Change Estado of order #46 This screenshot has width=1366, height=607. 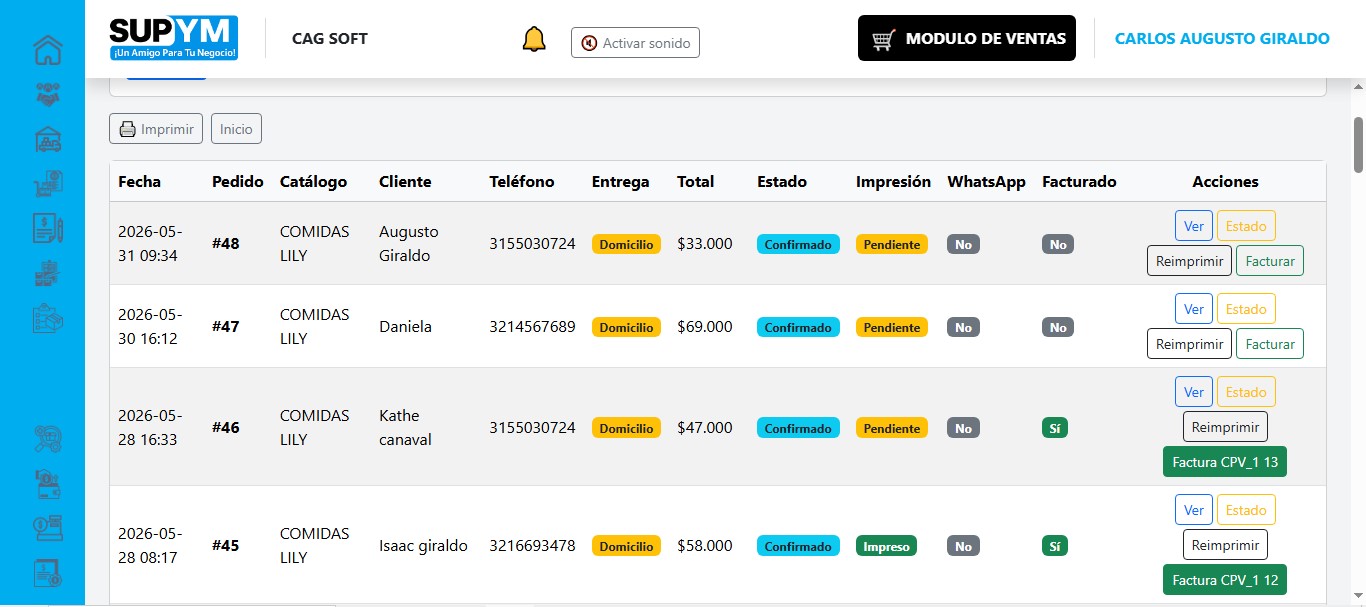pos(1246,392)
